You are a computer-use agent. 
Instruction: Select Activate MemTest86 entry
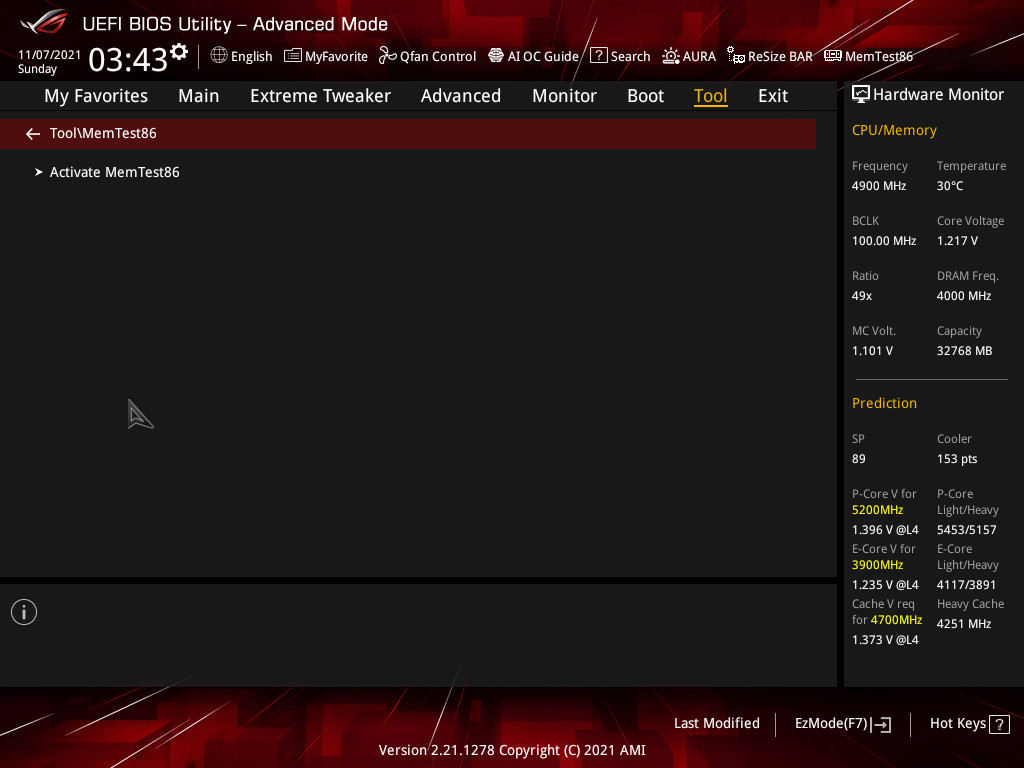tap(114, 172)
